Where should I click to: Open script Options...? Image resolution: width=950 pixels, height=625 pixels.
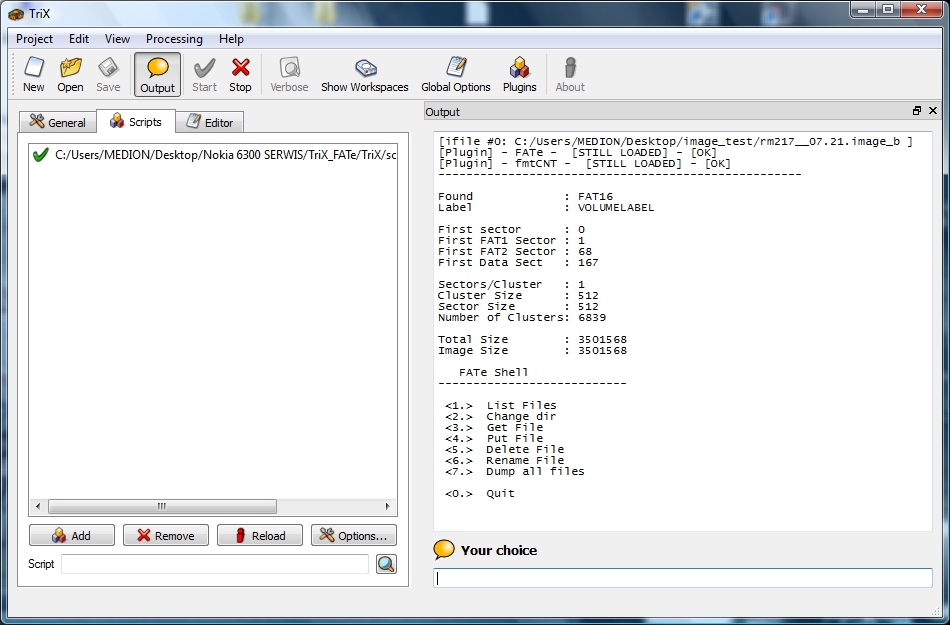pos(354,535)
